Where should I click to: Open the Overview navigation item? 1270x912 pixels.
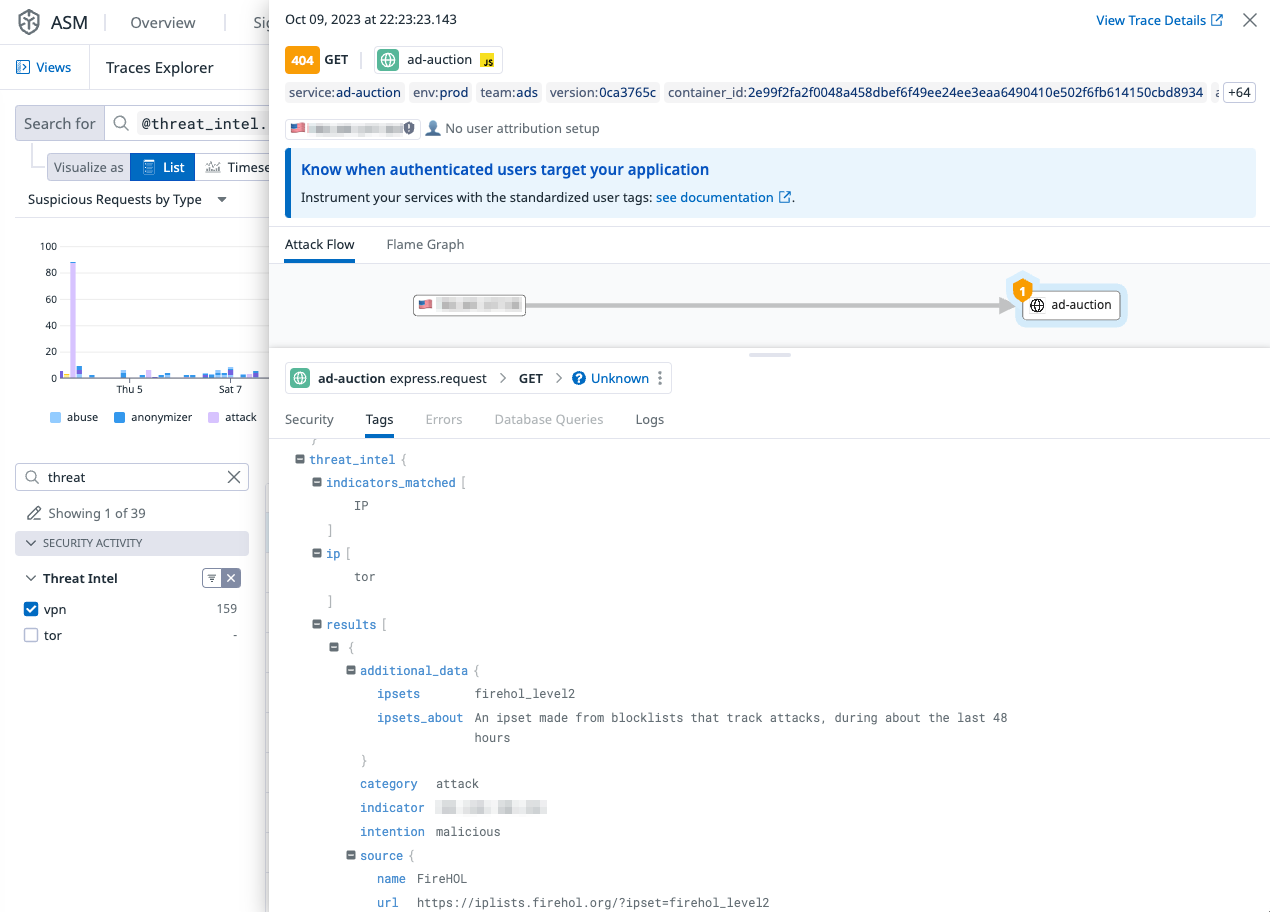[x=163, y=22]
